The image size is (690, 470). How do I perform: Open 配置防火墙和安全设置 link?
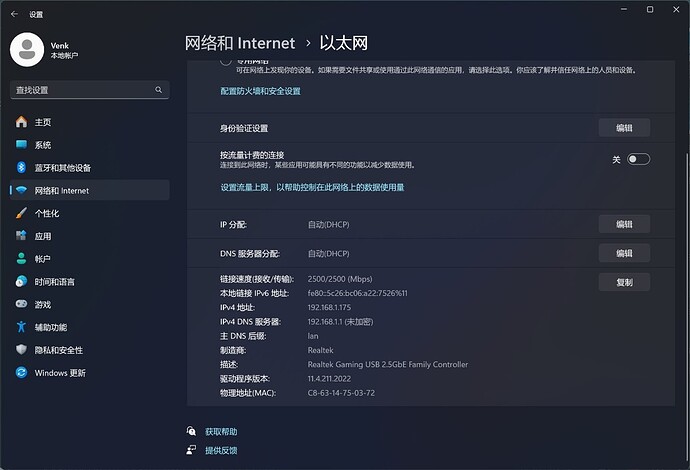pyautogui.click(x=261, y=91)
